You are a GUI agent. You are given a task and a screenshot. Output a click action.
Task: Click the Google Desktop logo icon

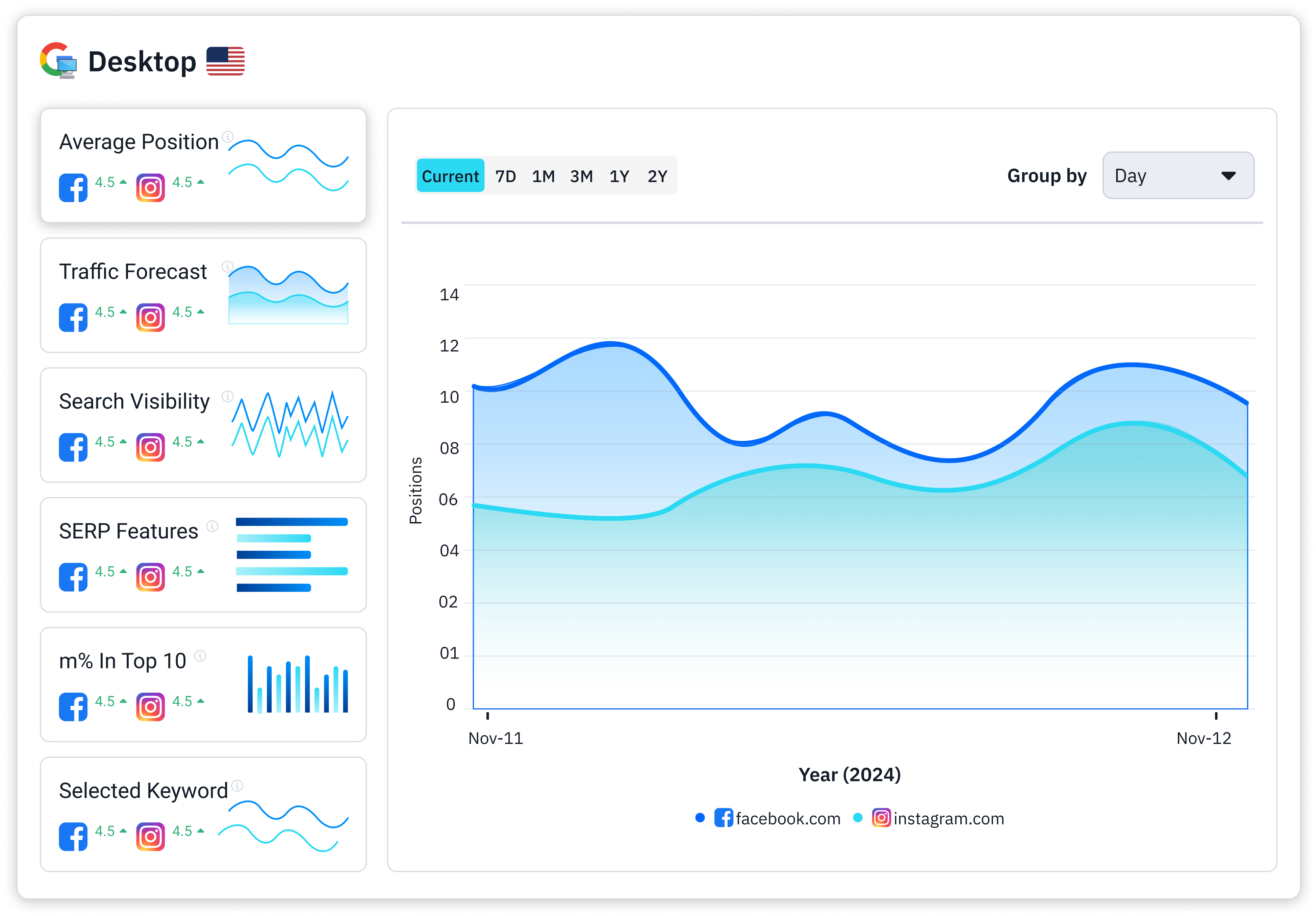pyautogui.click(x=58, y=60)
